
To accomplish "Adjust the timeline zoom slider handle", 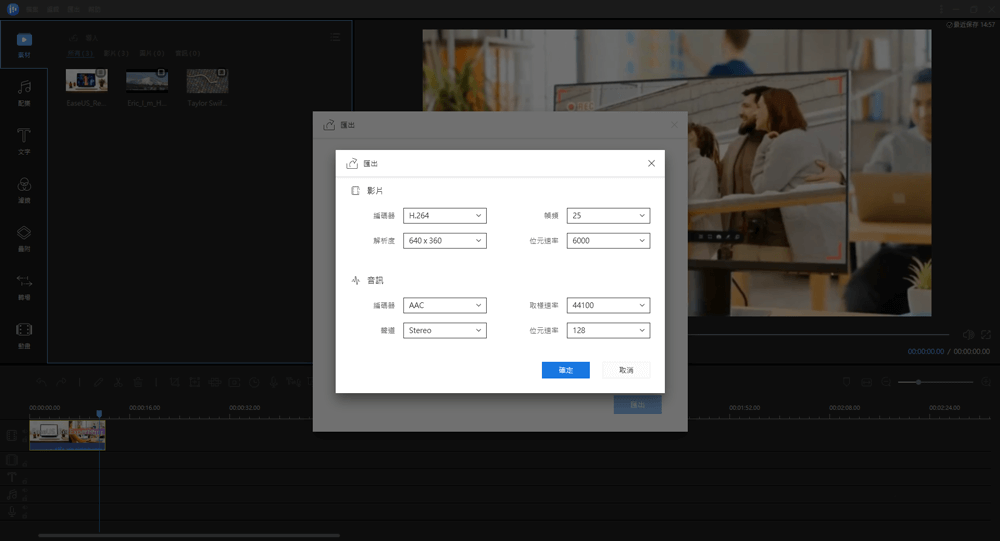I will coord(918,382).
